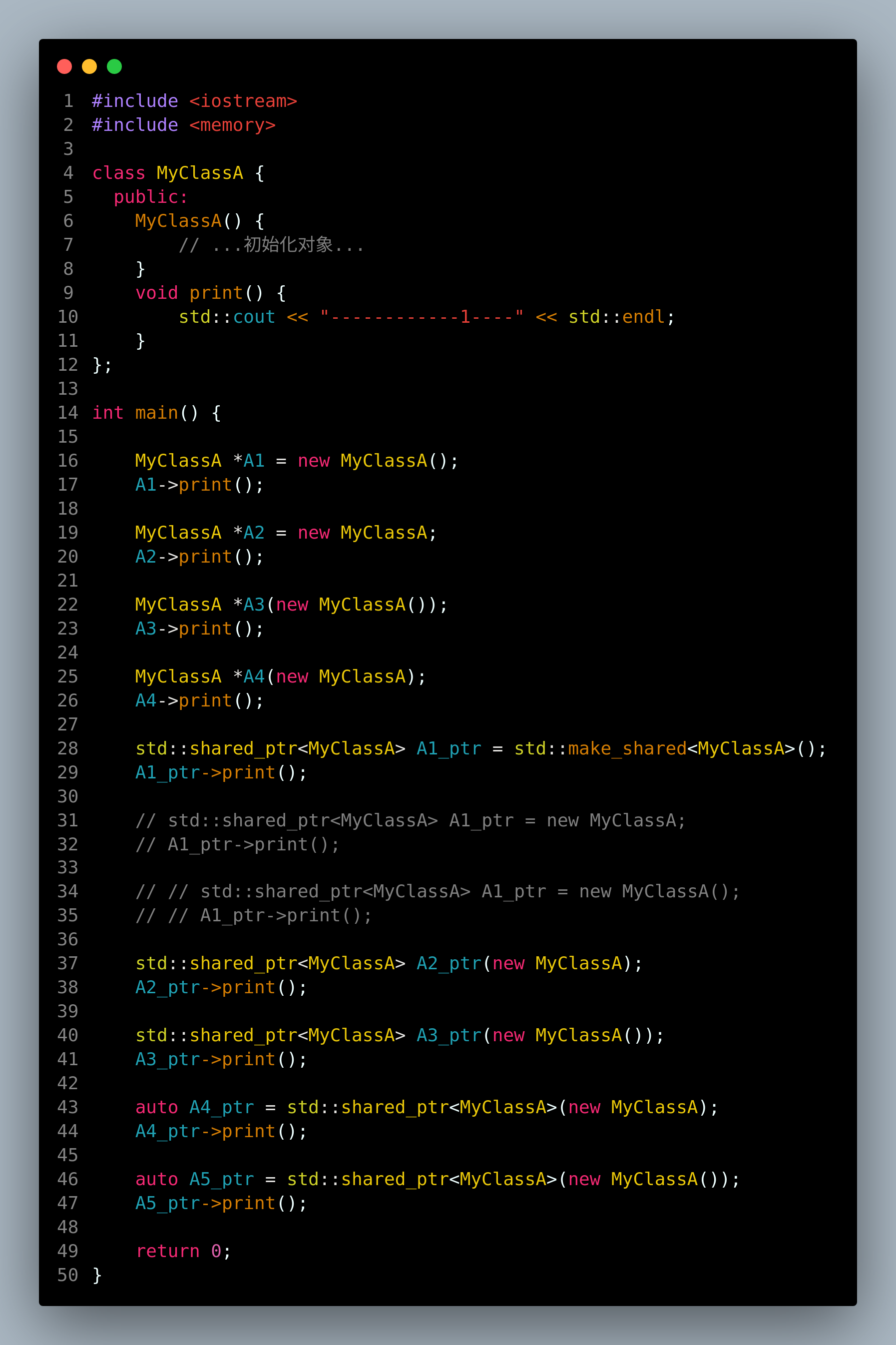Click 'auto A5_ptr' declaration line

pyautogui.click(x=438, y=1180)
